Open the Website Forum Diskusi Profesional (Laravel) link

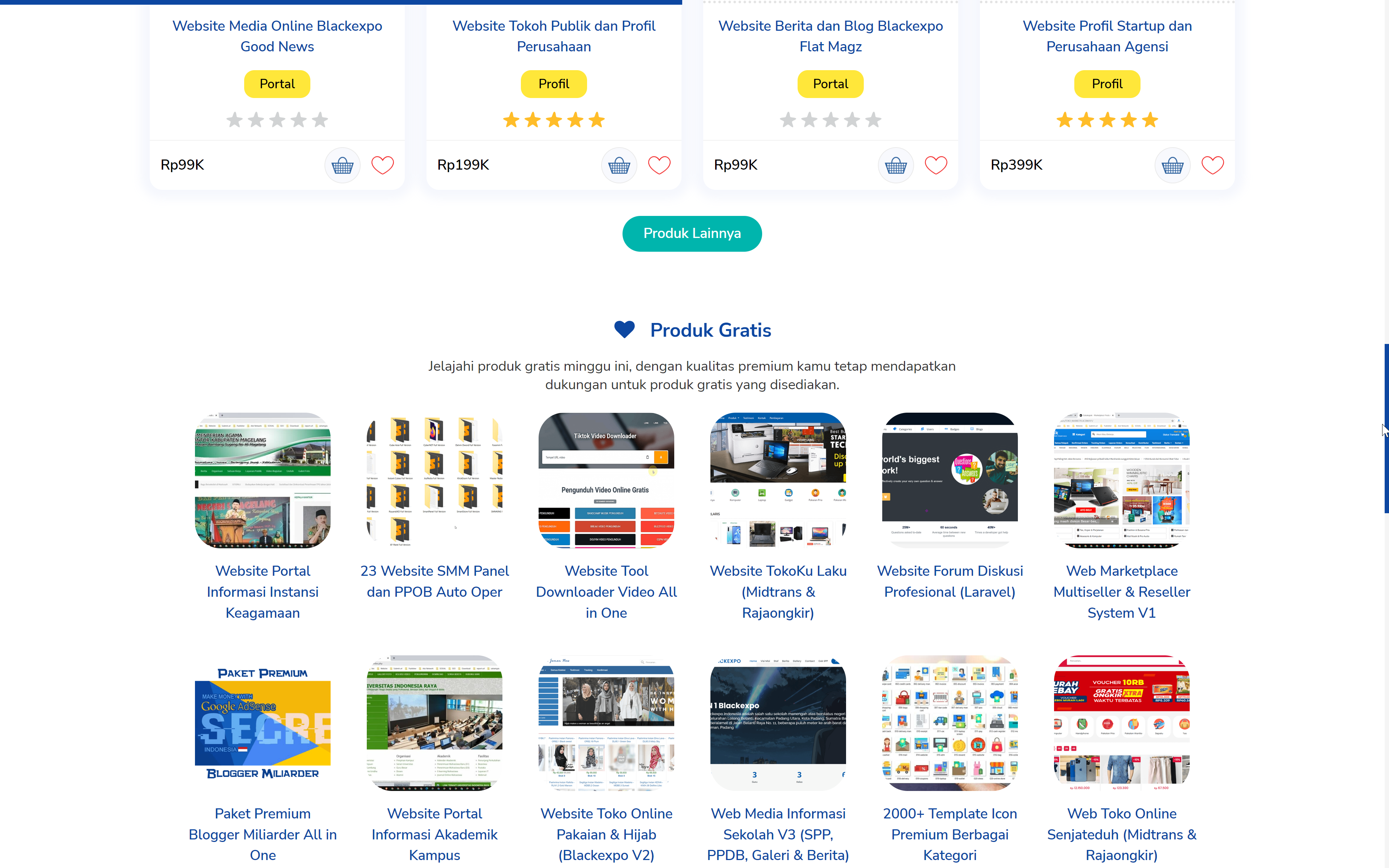950,581
